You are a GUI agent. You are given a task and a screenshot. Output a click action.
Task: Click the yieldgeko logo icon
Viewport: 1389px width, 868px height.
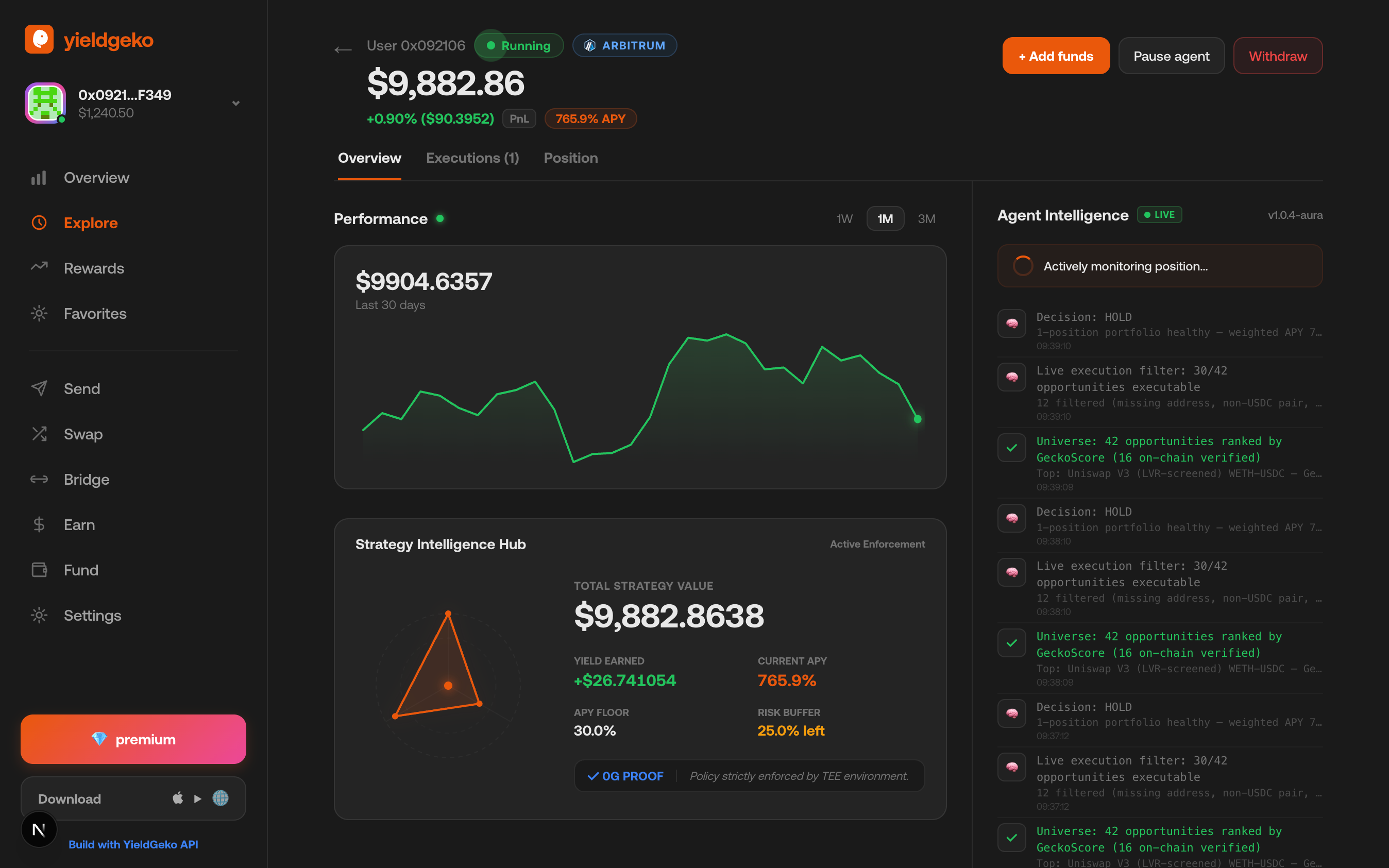click(x=39, y=39)
